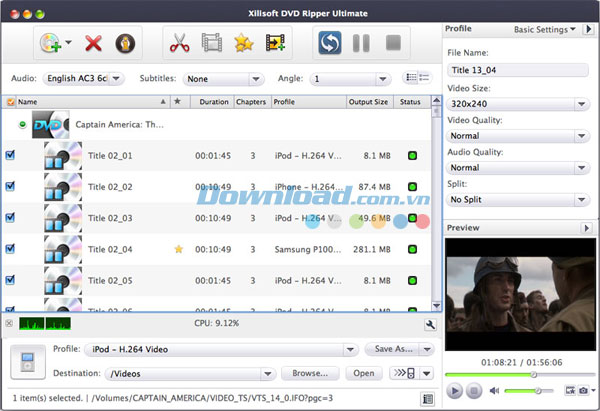Toggle the select-all checkbox in Name header
Image resolution: width=600 pixels, height=411 pixels.
pos(11,102)
